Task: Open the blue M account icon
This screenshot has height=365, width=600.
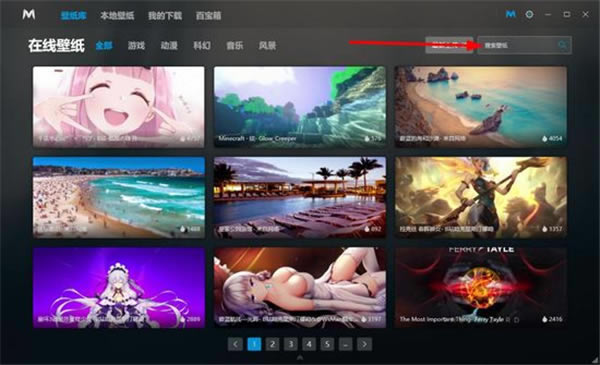Action: pos(510,15)
